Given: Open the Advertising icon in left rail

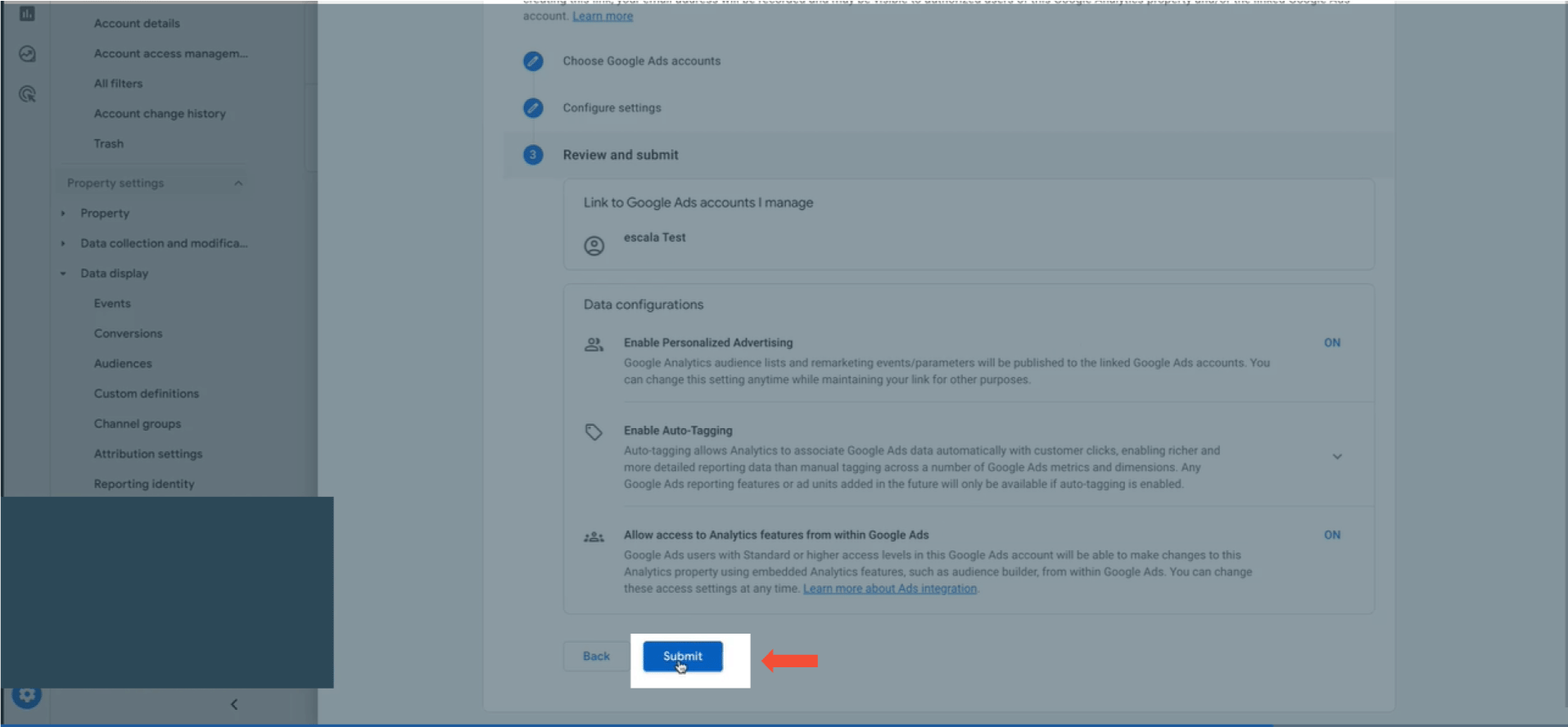Looking at the screenshot, I should point(27,94).
